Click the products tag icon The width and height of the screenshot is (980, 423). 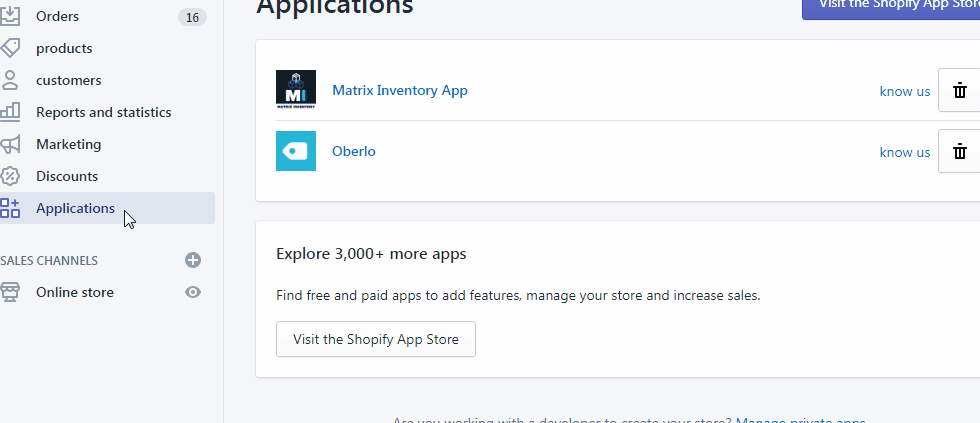9,48
